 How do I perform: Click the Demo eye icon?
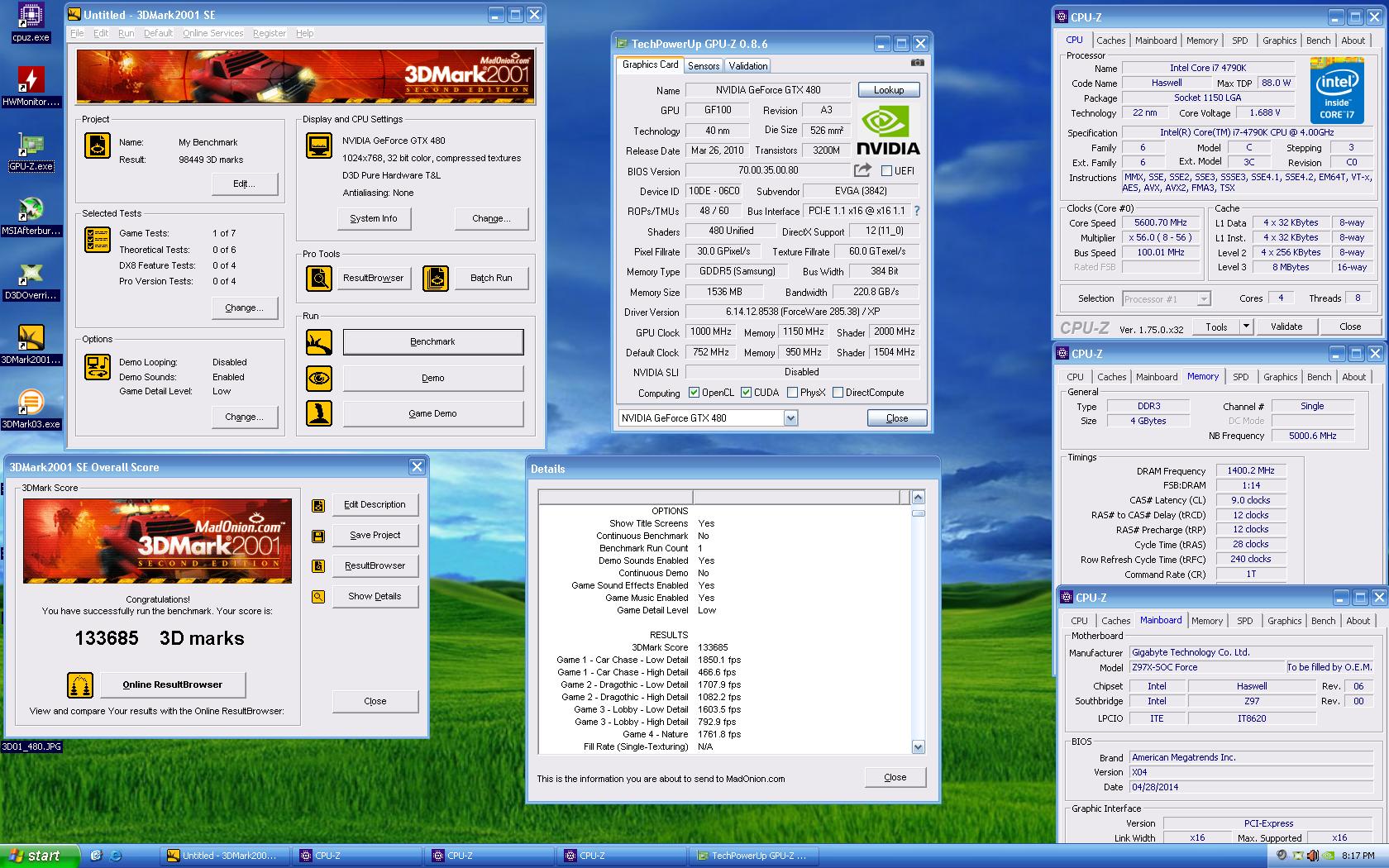point(319,379)
